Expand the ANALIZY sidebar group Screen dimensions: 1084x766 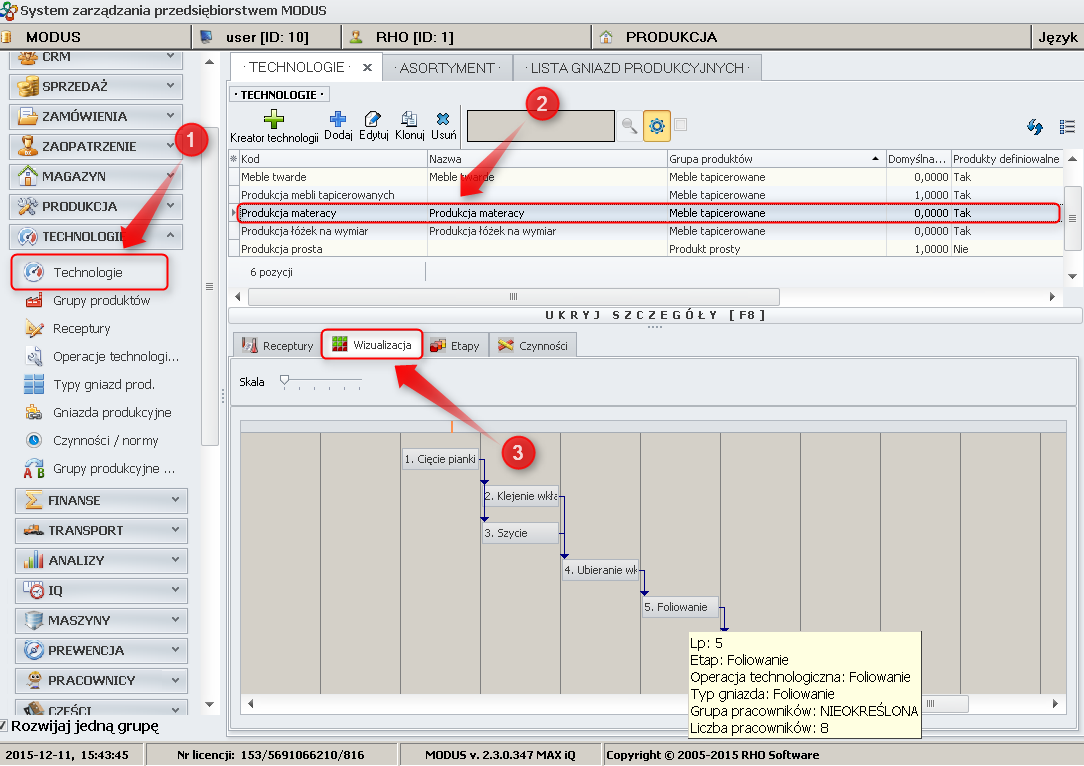[100, 560]
